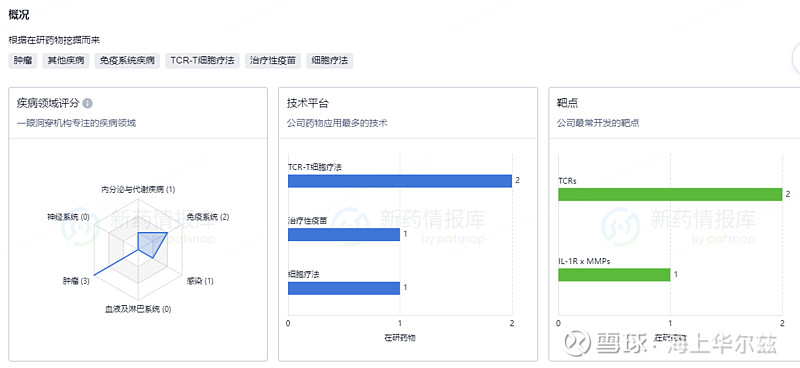Click the blue 细胞疗法 bar in chart
The height and width of the screenshot is (368, 800).
pyautogui.click(x=344, y=288)
